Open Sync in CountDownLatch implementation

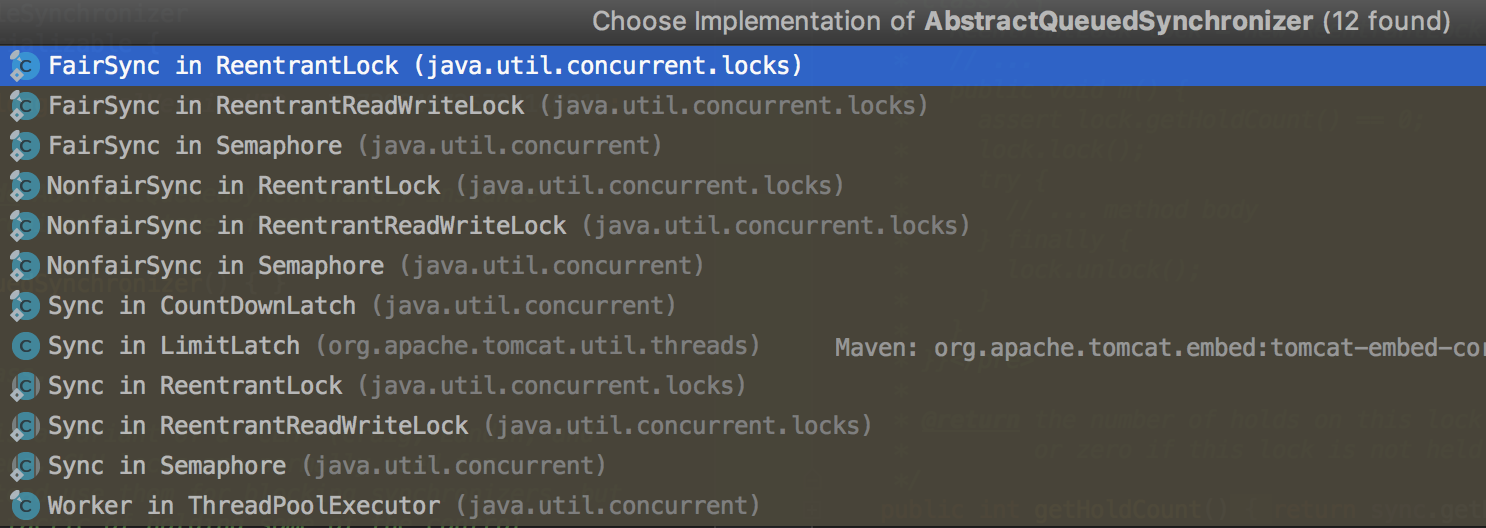click(x=743, y=306)
